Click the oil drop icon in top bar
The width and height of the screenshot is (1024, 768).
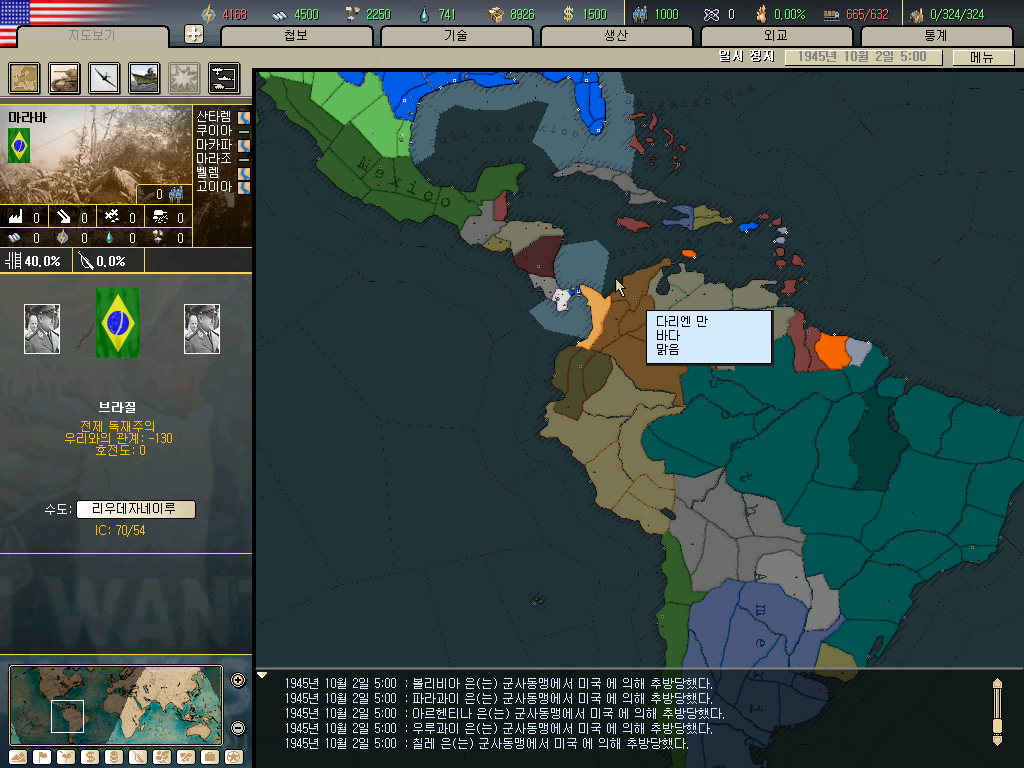coord(424,14)
